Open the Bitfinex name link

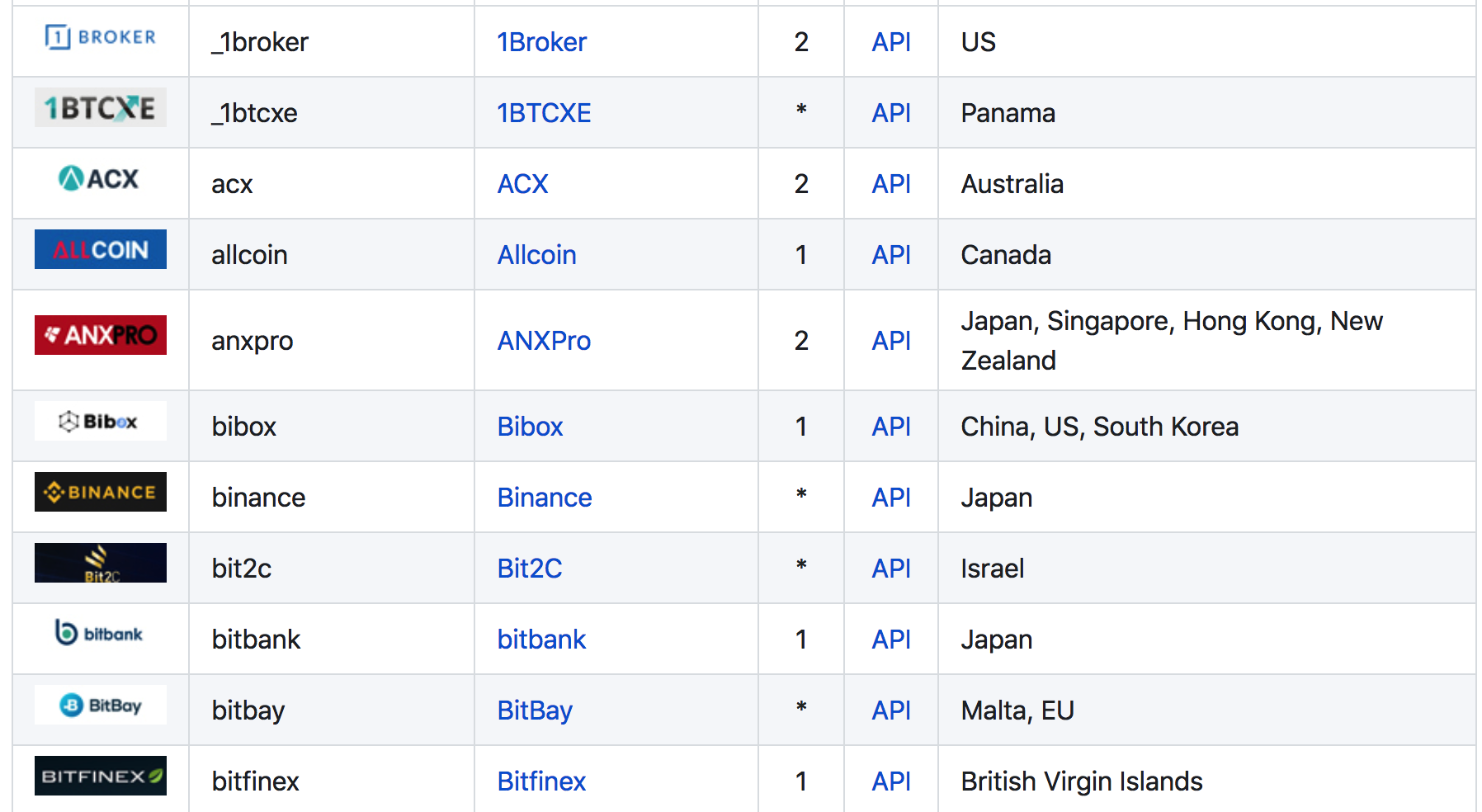[x=541, y=781]
